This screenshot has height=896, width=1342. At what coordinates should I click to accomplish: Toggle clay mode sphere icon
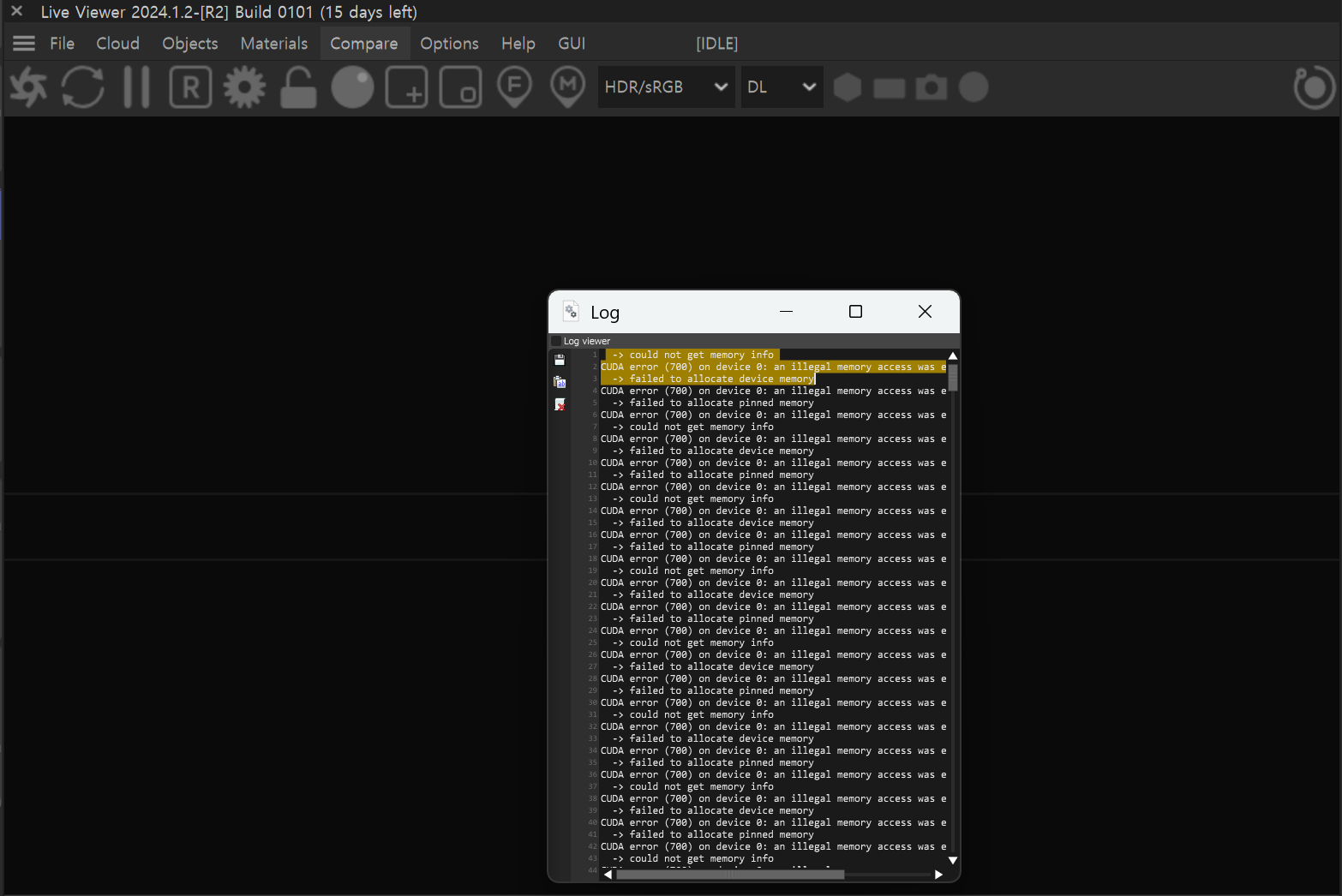click(352, 87)
